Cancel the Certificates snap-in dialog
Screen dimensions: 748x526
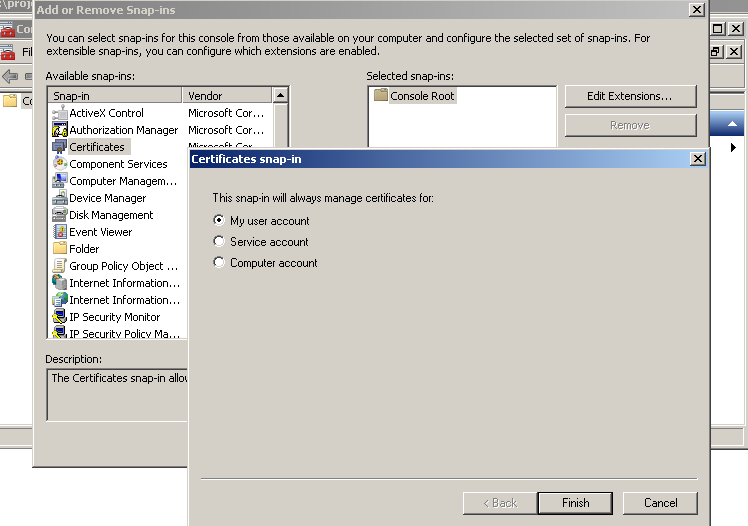tap(660, 503)
